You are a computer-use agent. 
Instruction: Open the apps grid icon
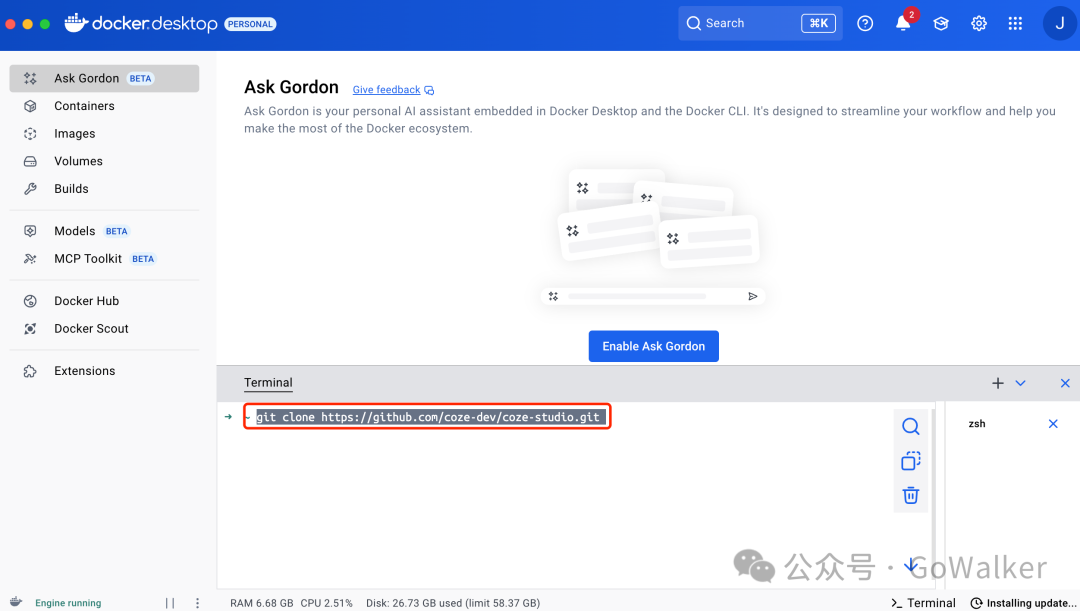coord(1015,23)
